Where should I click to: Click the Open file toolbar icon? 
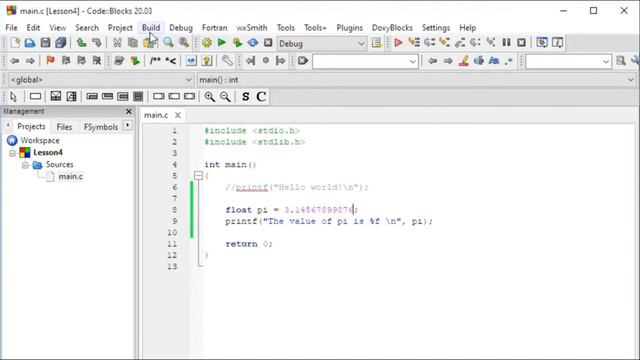tap(30, 43)
